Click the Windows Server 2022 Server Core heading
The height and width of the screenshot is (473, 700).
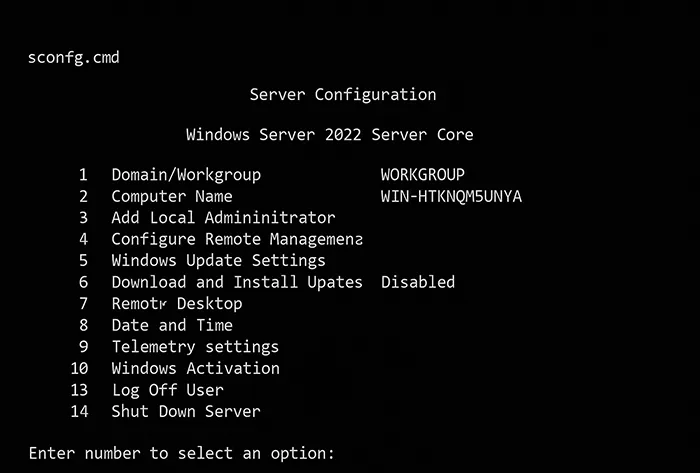coord(330,135)
